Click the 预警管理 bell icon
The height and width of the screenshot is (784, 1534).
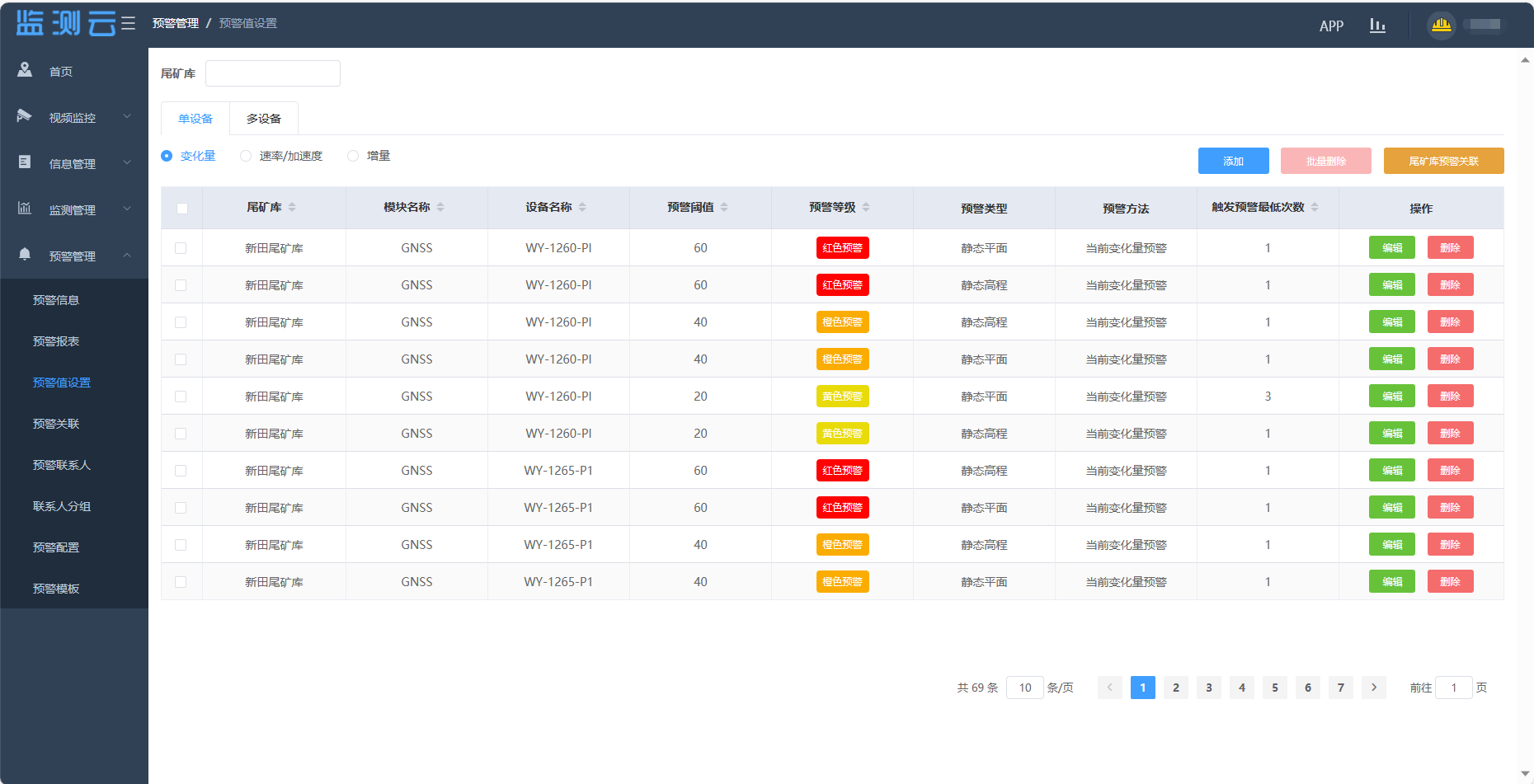coord(25,255)
